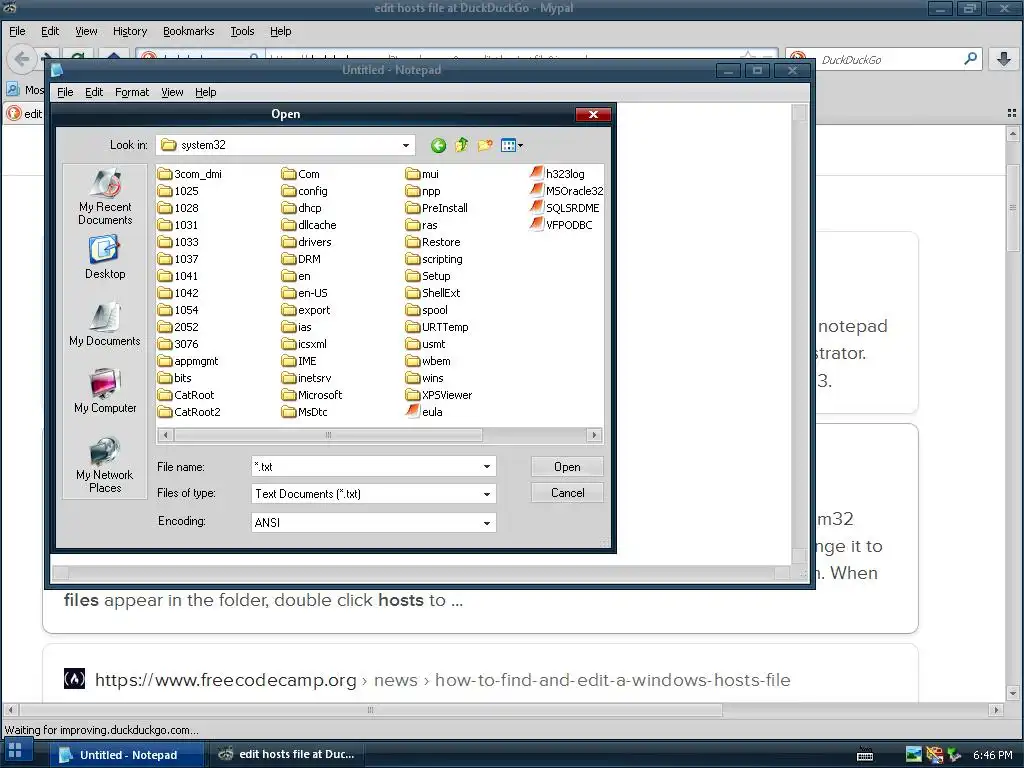Select the config folder
Image resolution: width=1024 pixels, height=768 pixels.
pyautogui.click(x=304, y=191)
